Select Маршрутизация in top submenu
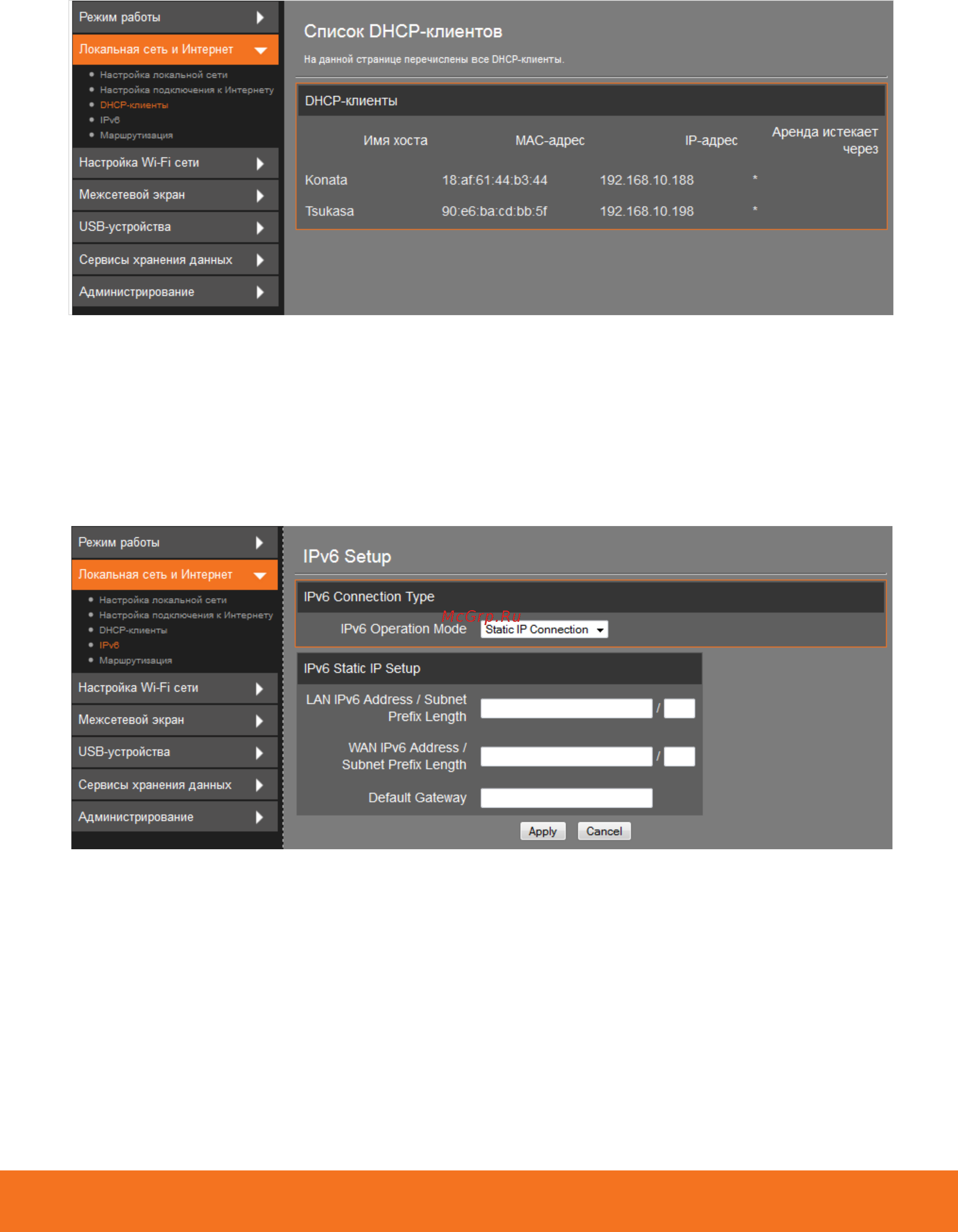 (x=136, y=135)
